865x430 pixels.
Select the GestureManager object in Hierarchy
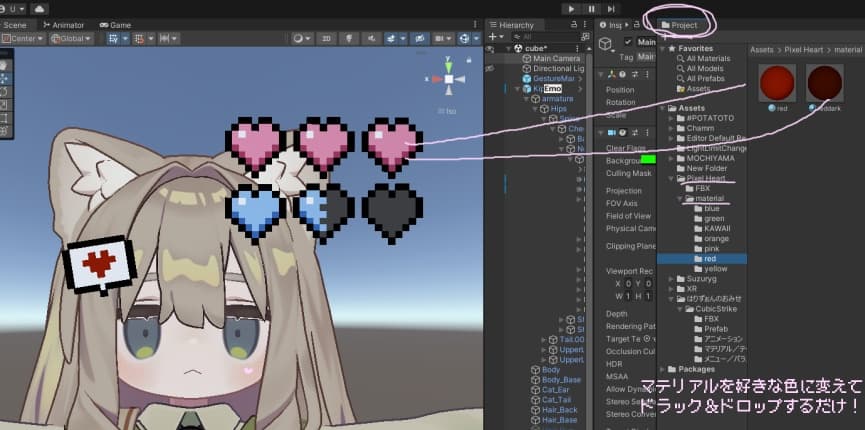click(x=548, y=78)
